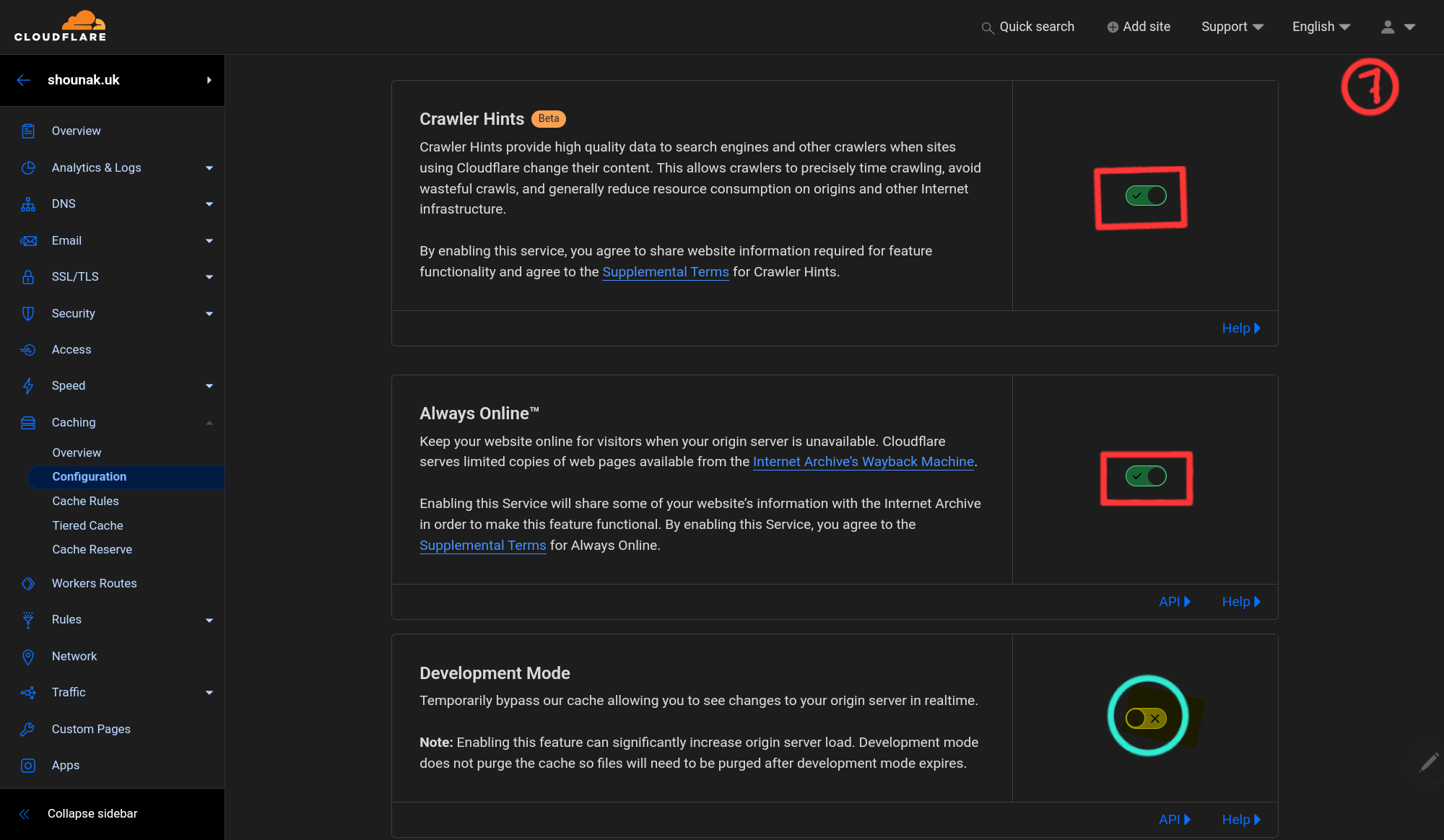Open the Support dropdown menu
This screenshot has height=840, width=1444.
1232,27
